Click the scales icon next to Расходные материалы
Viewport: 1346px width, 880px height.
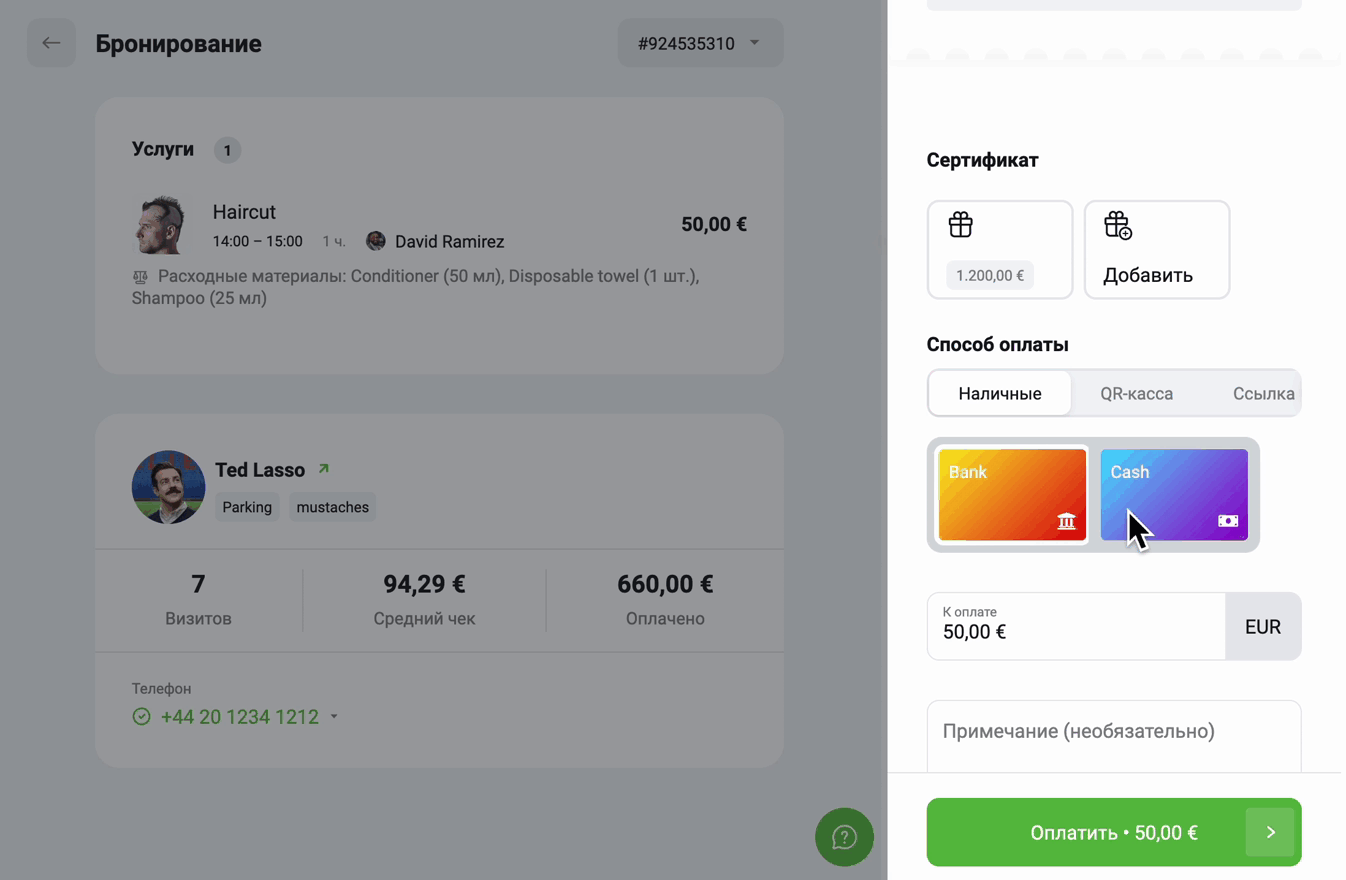pyautogui.click(x=140, y=277)
